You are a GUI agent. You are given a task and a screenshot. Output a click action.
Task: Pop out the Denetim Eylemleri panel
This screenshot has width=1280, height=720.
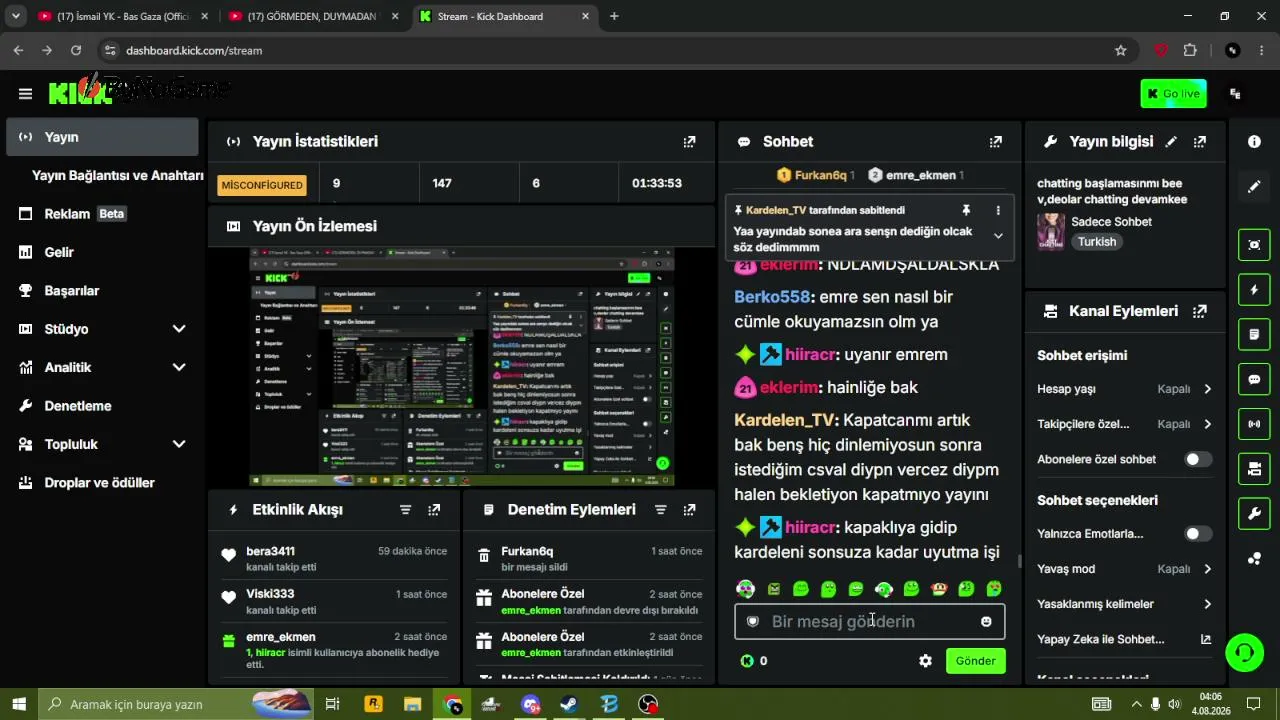pyautogui.click(x=689, y=510)
